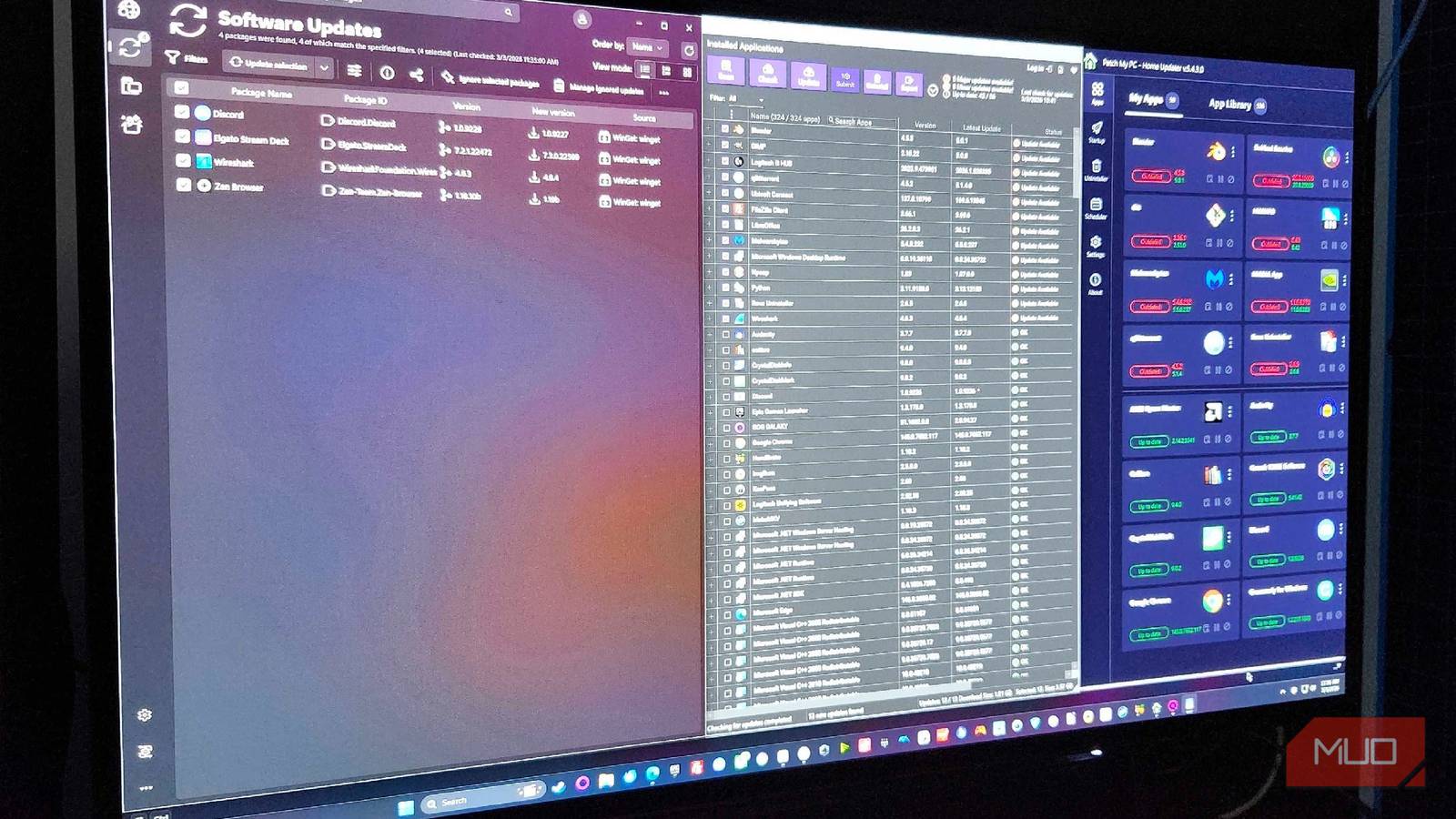Open Software Updates page in UniGetUI sidebar
Image resolution: width=1456 pixels, height=819 pixels.
pyautogui.click(x=129, y=46)
